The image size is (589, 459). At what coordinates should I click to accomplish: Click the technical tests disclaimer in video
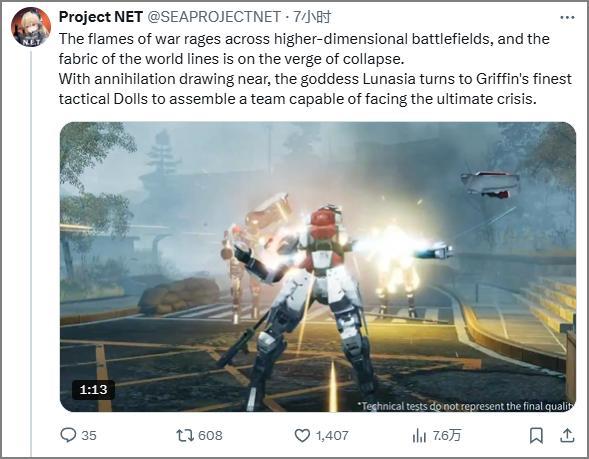pos(466,406)
